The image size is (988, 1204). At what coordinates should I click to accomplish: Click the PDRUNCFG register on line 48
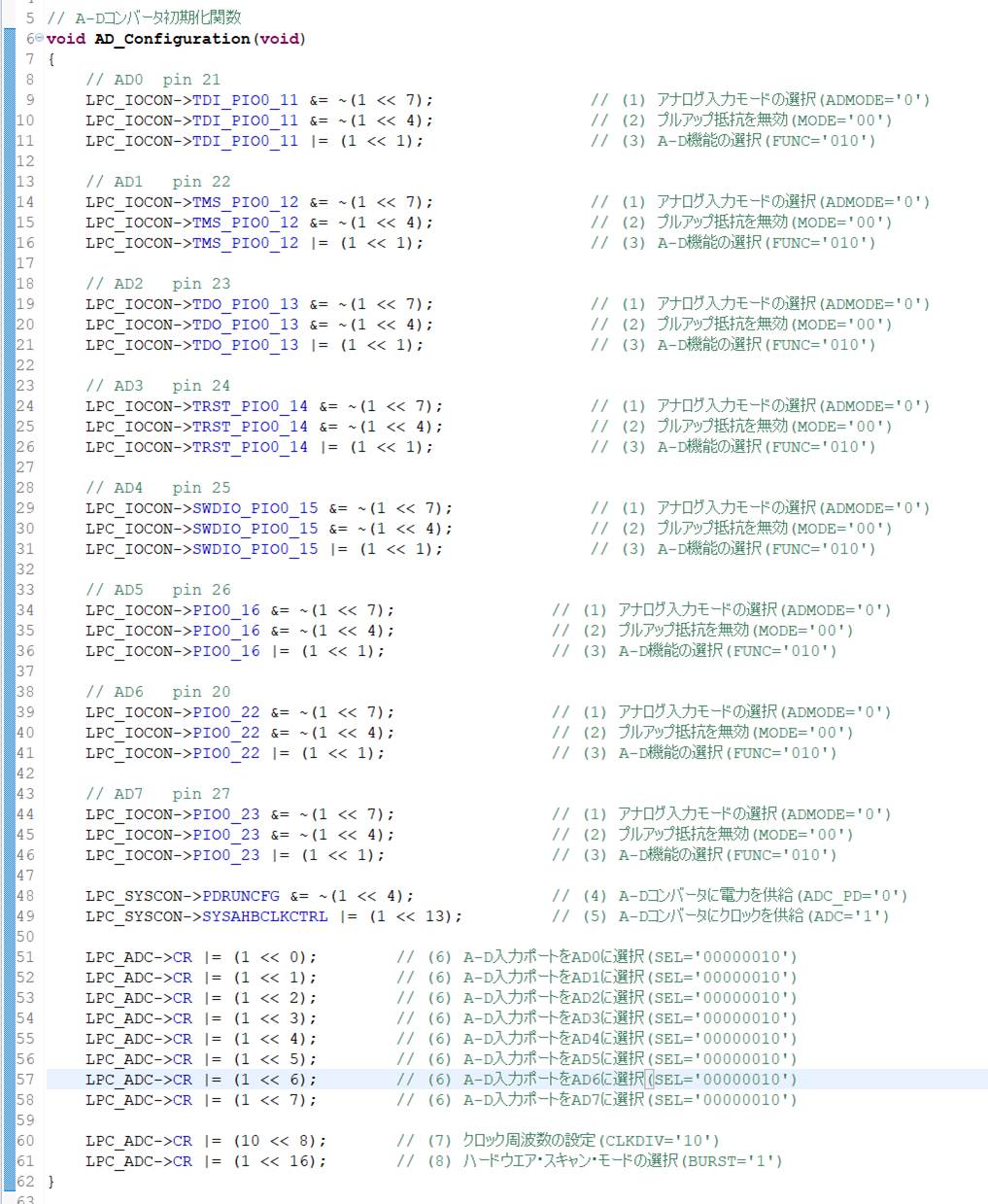240,896
